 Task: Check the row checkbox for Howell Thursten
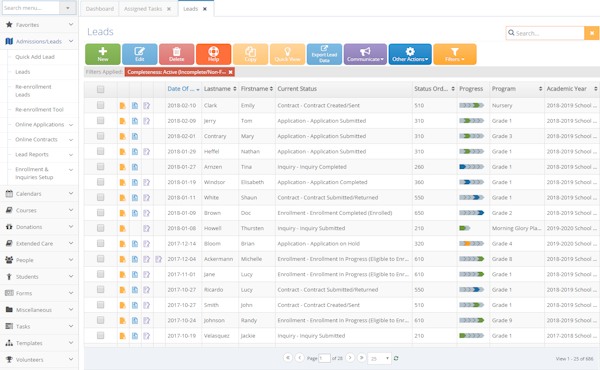[x=101, y=228]
